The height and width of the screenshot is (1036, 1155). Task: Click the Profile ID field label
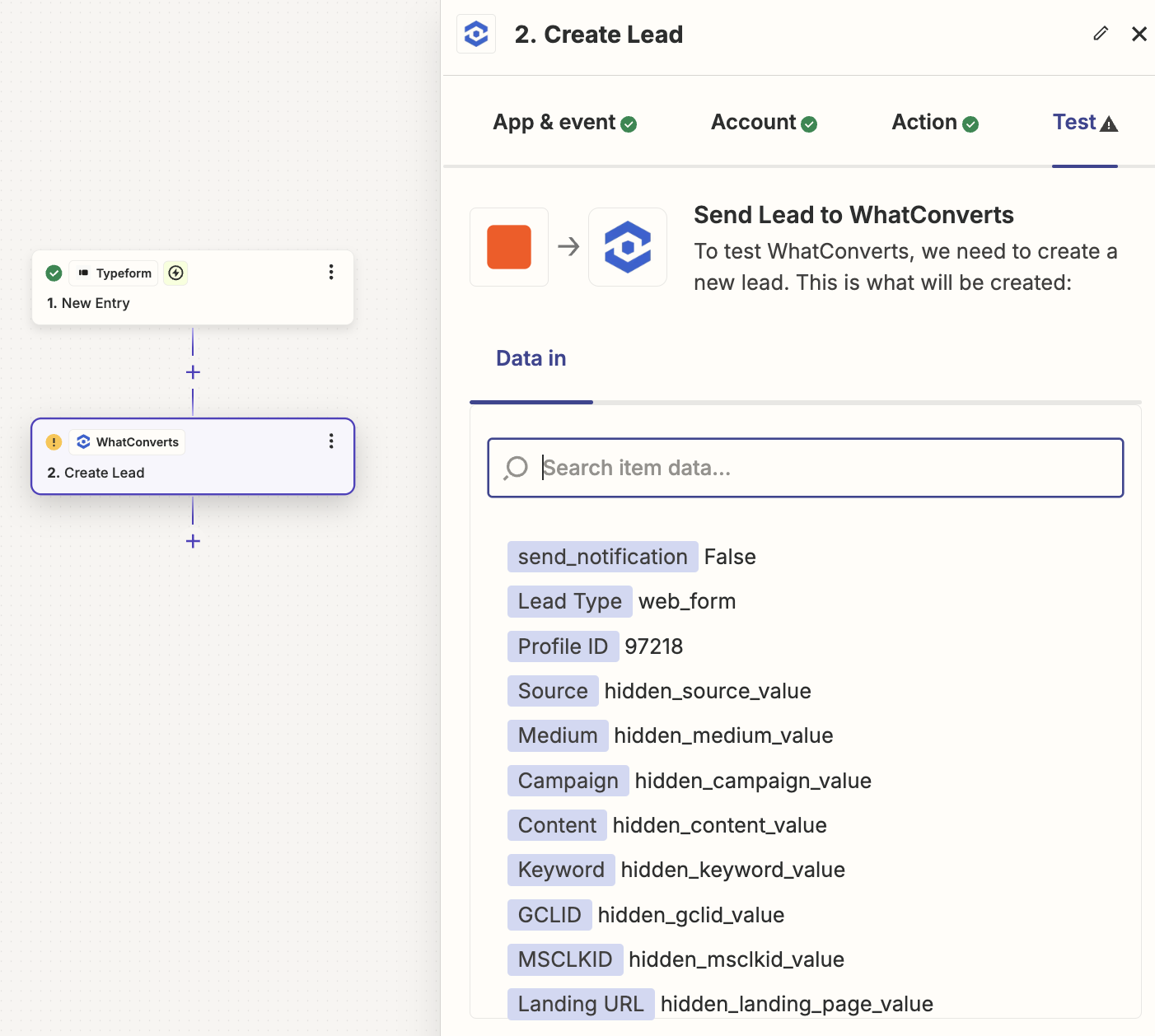[x=563, y=646]
